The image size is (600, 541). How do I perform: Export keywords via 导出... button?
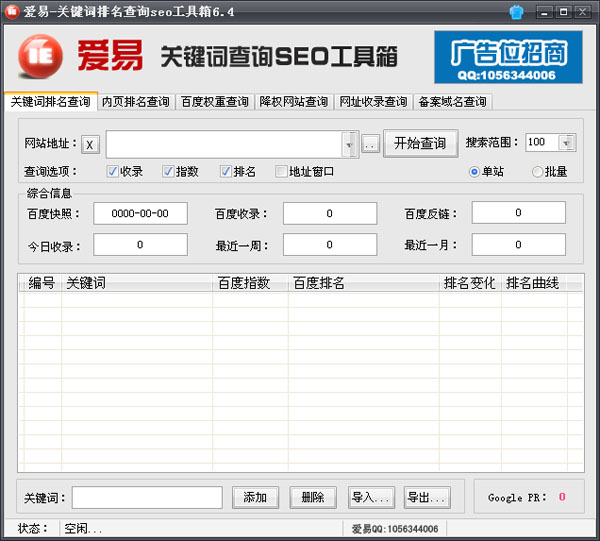427,497
